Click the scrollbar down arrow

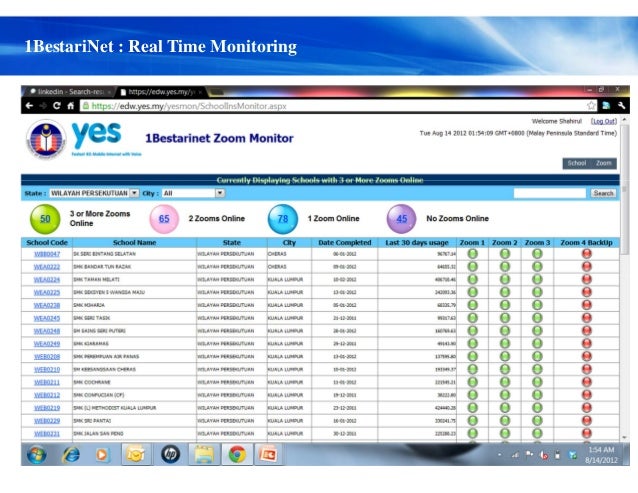(625, 438)
